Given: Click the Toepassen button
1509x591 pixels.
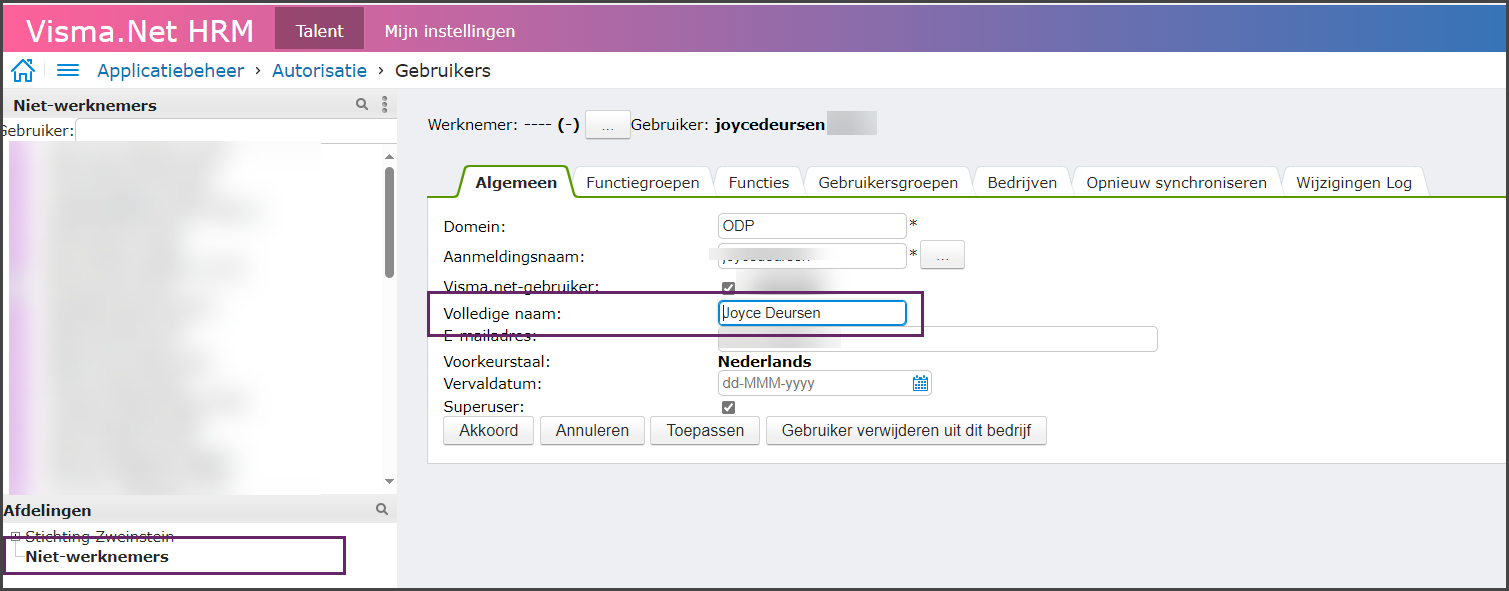Looking at the screenshot, I should pos(705,431).
